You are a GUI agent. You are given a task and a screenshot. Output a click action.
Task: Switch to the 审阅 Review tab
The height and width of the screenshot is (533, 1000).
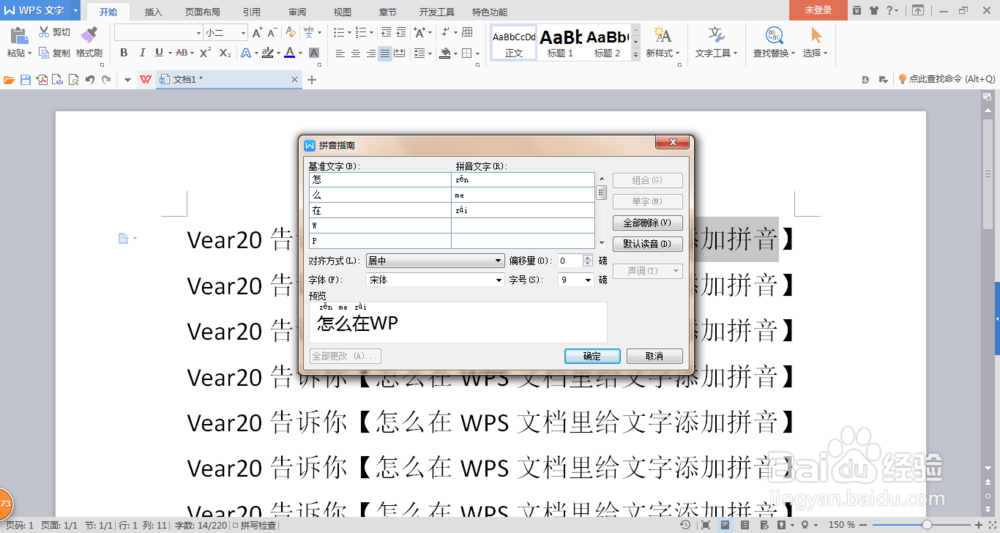[x=297, y=11]
